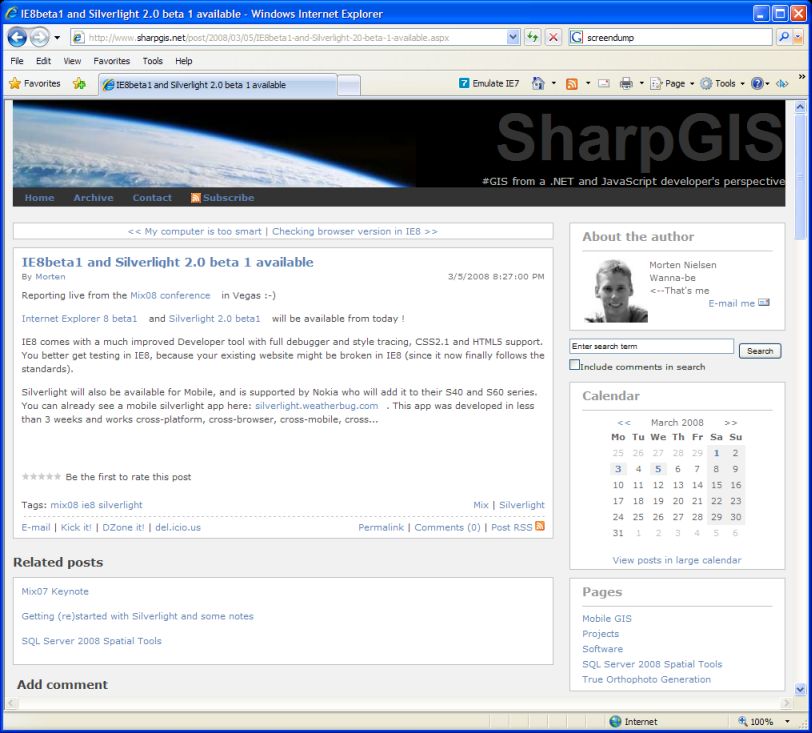Image resolution: width=812 pixels, height=733 pixels.
Task: Refresh the page with the green arrows icon
Action: pyautogui.click(x=532, y=37)
